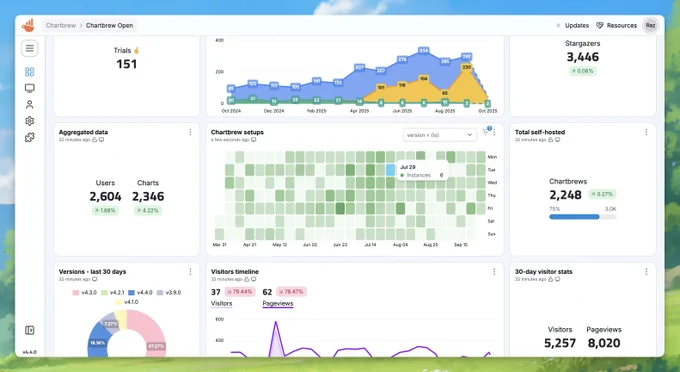680x372 pixels.
Task: Toggle v3.9.0 legend in Versions chart
Action: pyautogui.click(x=169, y=293)
